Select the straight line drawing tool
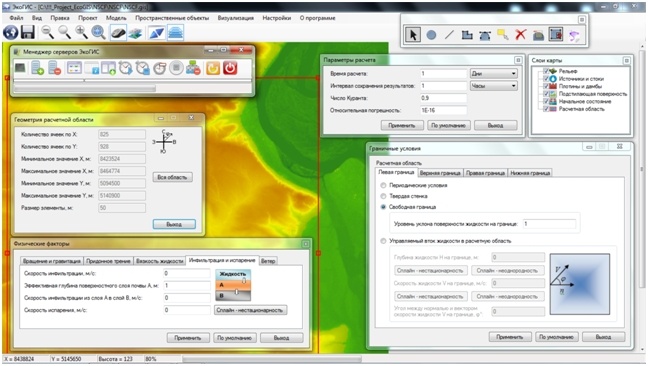648x366 pixels. [x=449, y=35]
